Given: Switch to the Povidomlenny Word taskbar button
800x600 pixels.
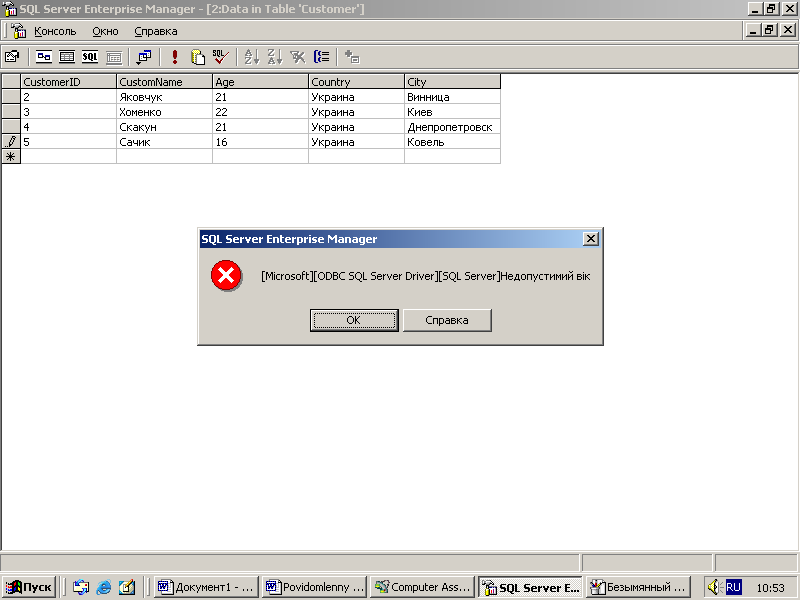Looking at the screenshot, I should point(315,587).
